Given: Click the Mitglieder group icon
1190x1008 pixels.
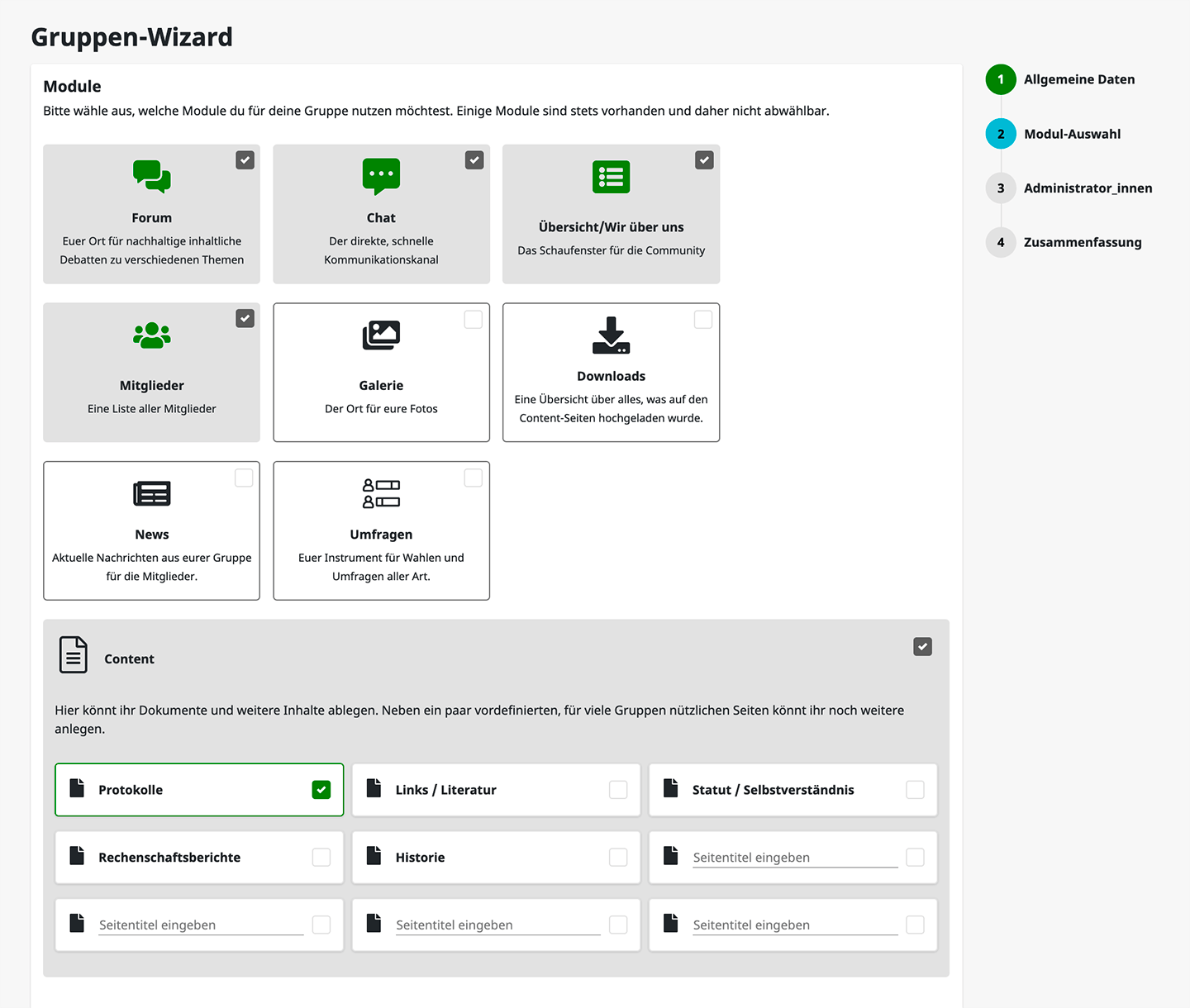Looking at the screenshot, I should point(151,335).
